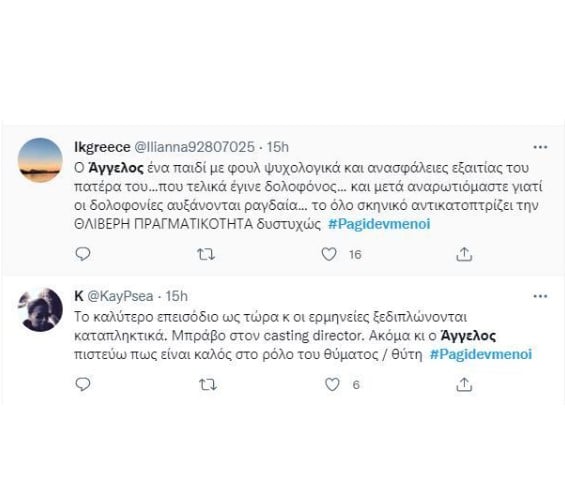The height and width of the screenshot is (500, 565).
Task: Retweet the KayPsea tweet
Action: (x=208, y=385)
